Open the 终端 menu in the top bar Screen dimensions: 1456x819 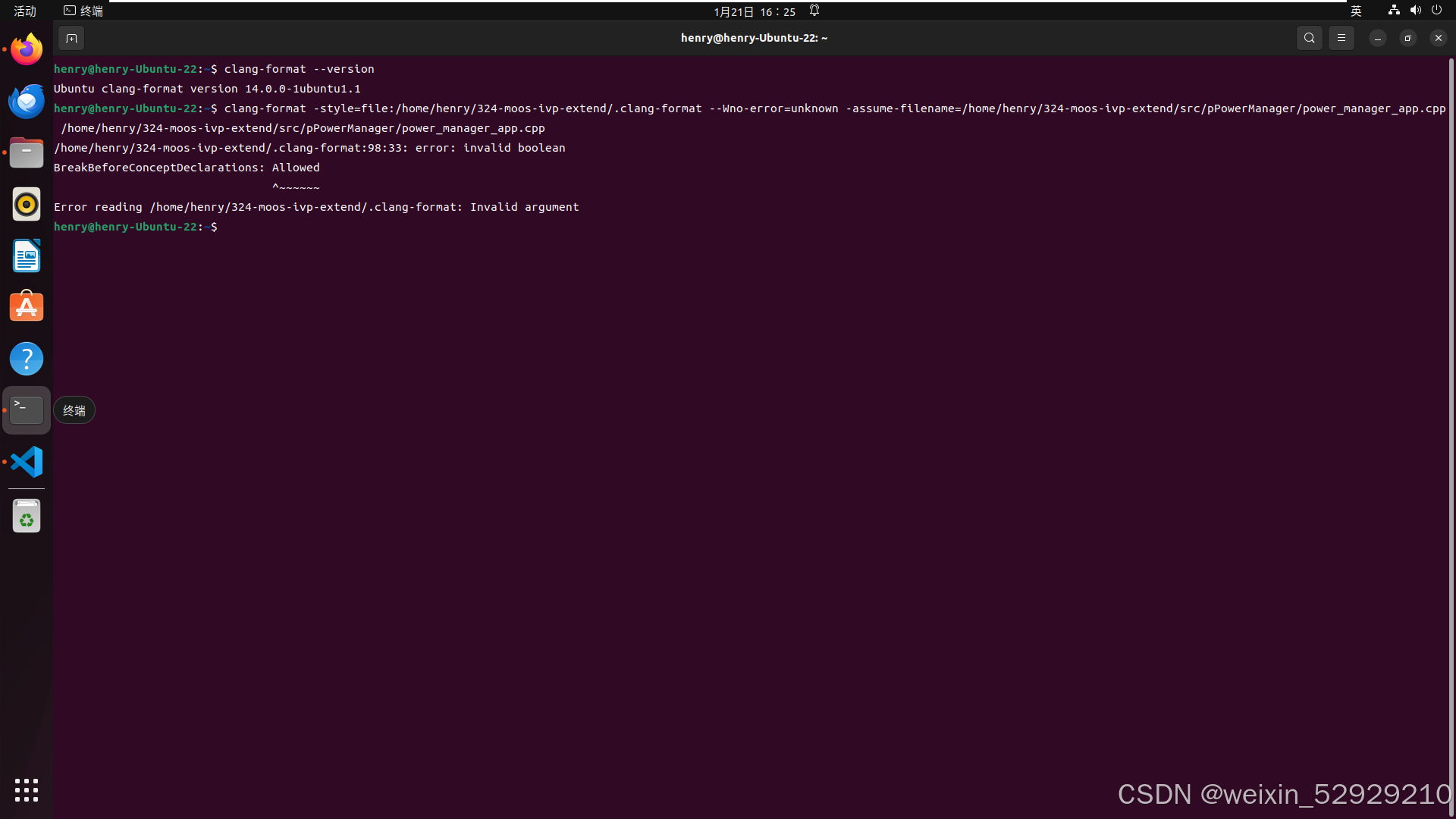tap(82, 11)
